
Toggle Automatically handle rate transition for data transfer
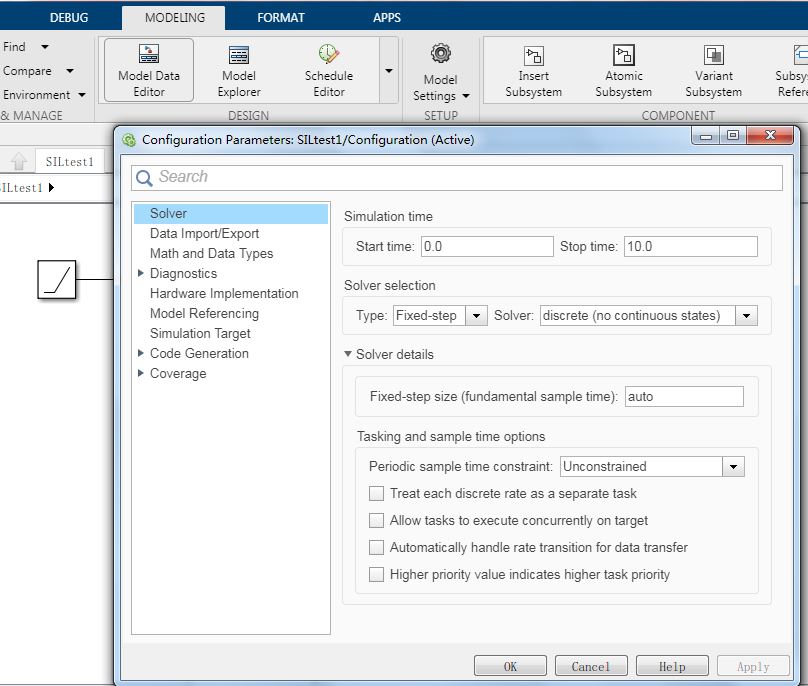[377, 547]
